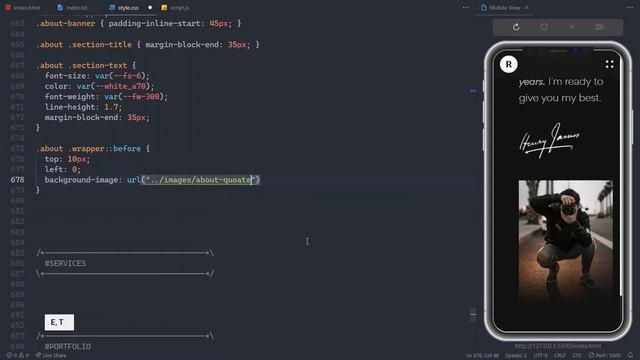The width and height of the screenshot is (640, 360).
Task: Change indentation via Spaces: 2
Action: [x=516, y=356]
